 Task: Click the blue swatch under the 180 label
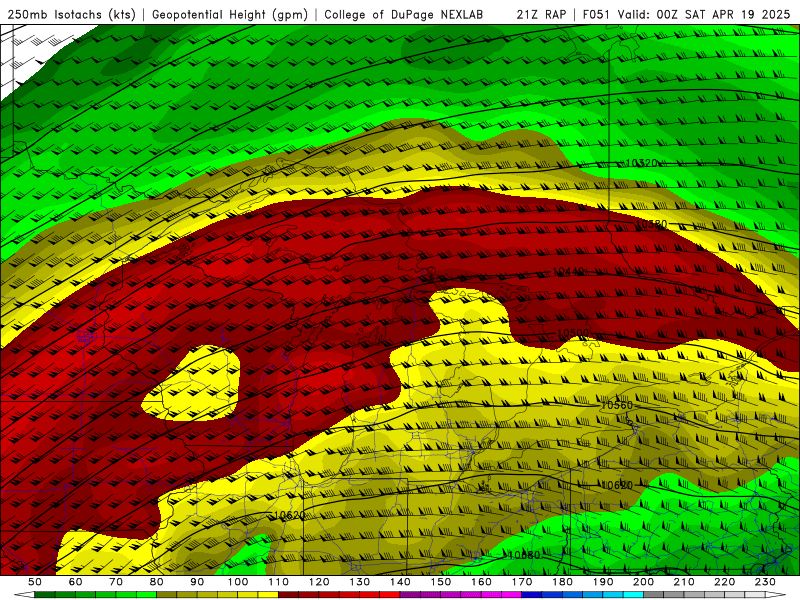point(572,595)
